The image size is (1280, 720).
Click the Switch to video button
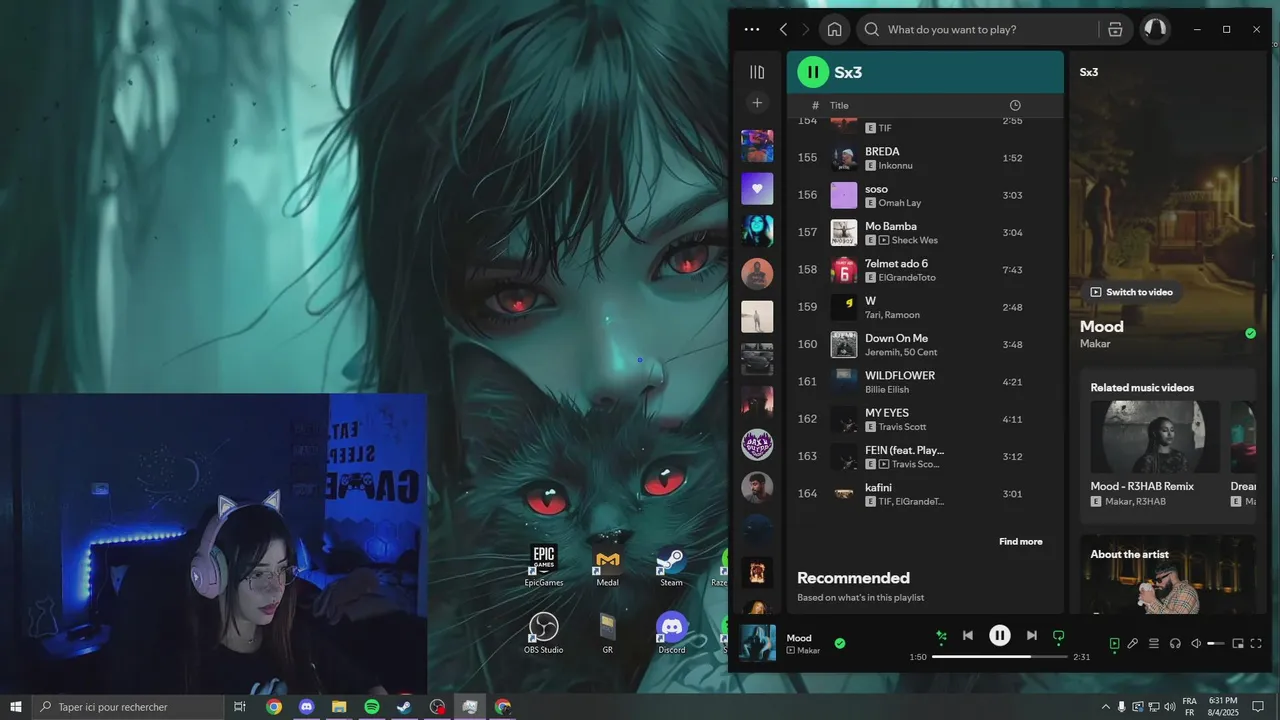(1131, 292)
